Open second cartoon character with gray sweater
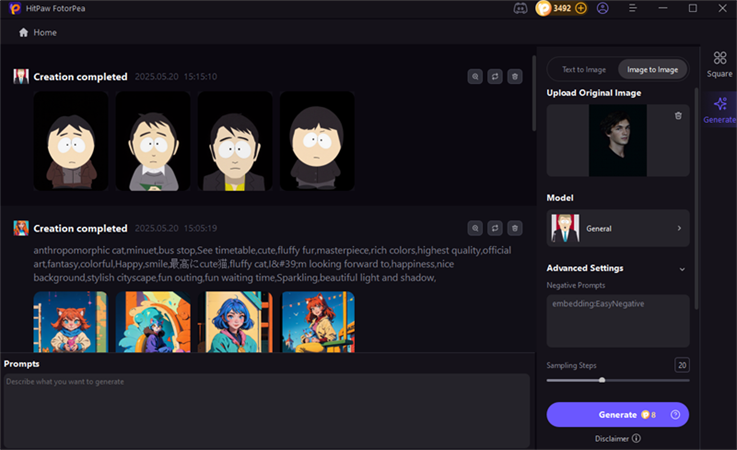Screen dimensions: 737x450 [x=153, y=141]
